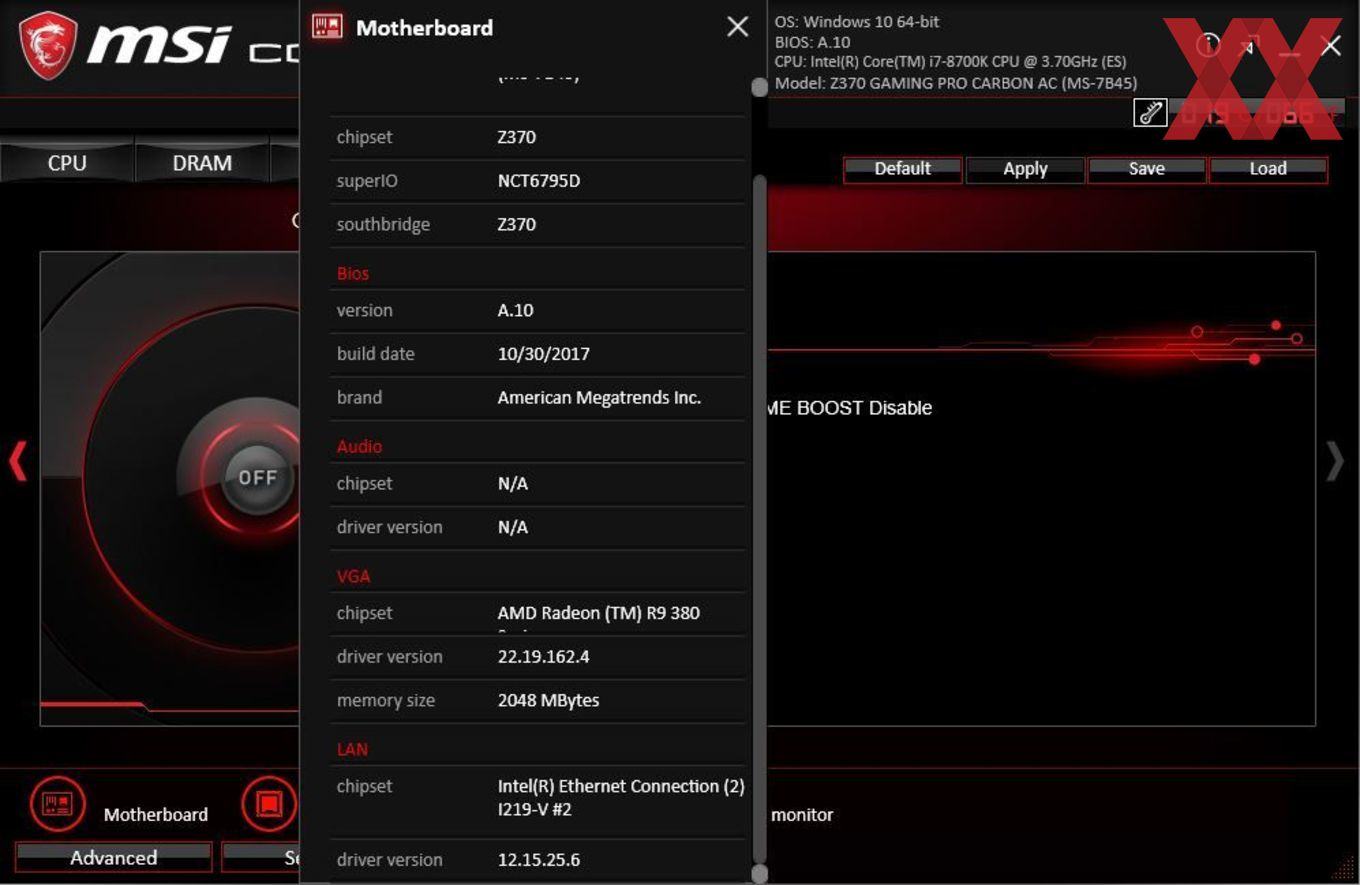Image resolution: width=1360 pixels, height=885 pixels.
Task: Click the Motherboard label in bottom bar
Action: [x=156, y=814]
